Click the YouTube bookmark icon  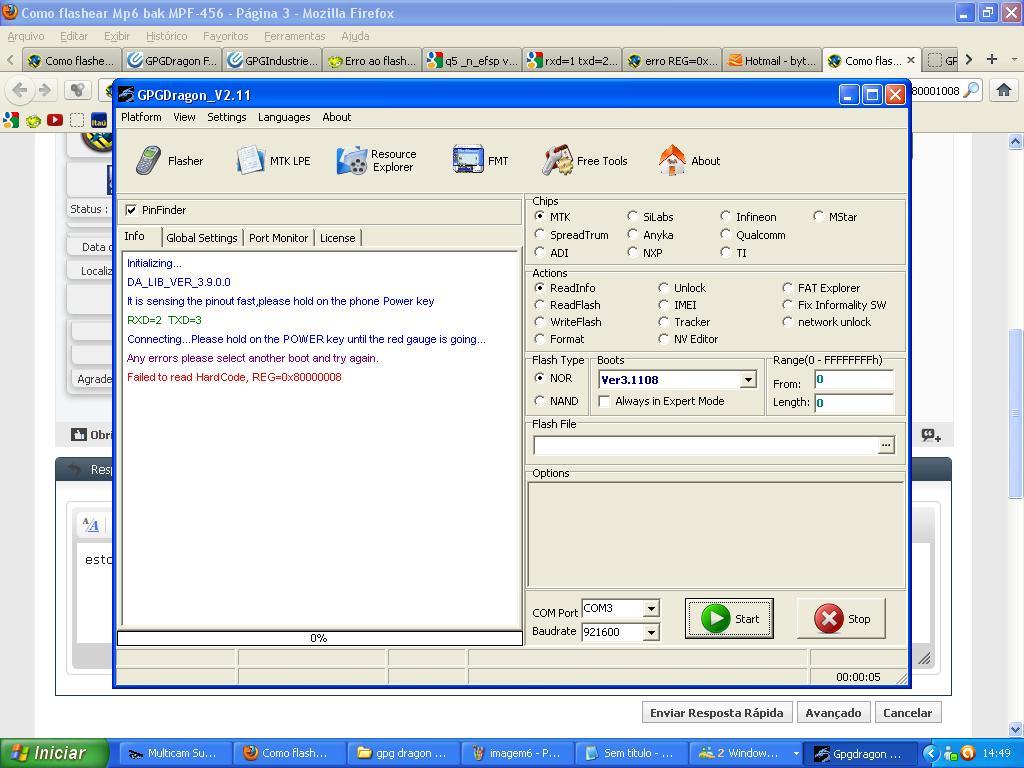[x=55, y=120]
